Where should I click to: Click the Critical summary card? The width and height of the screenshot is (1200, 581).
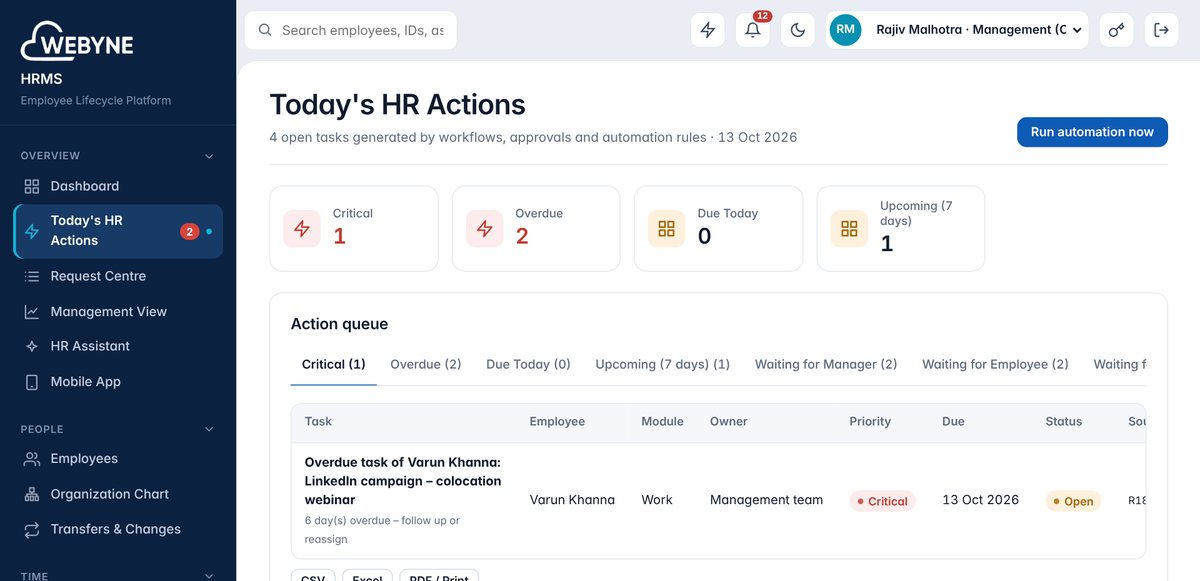click(x=354, y=228)
